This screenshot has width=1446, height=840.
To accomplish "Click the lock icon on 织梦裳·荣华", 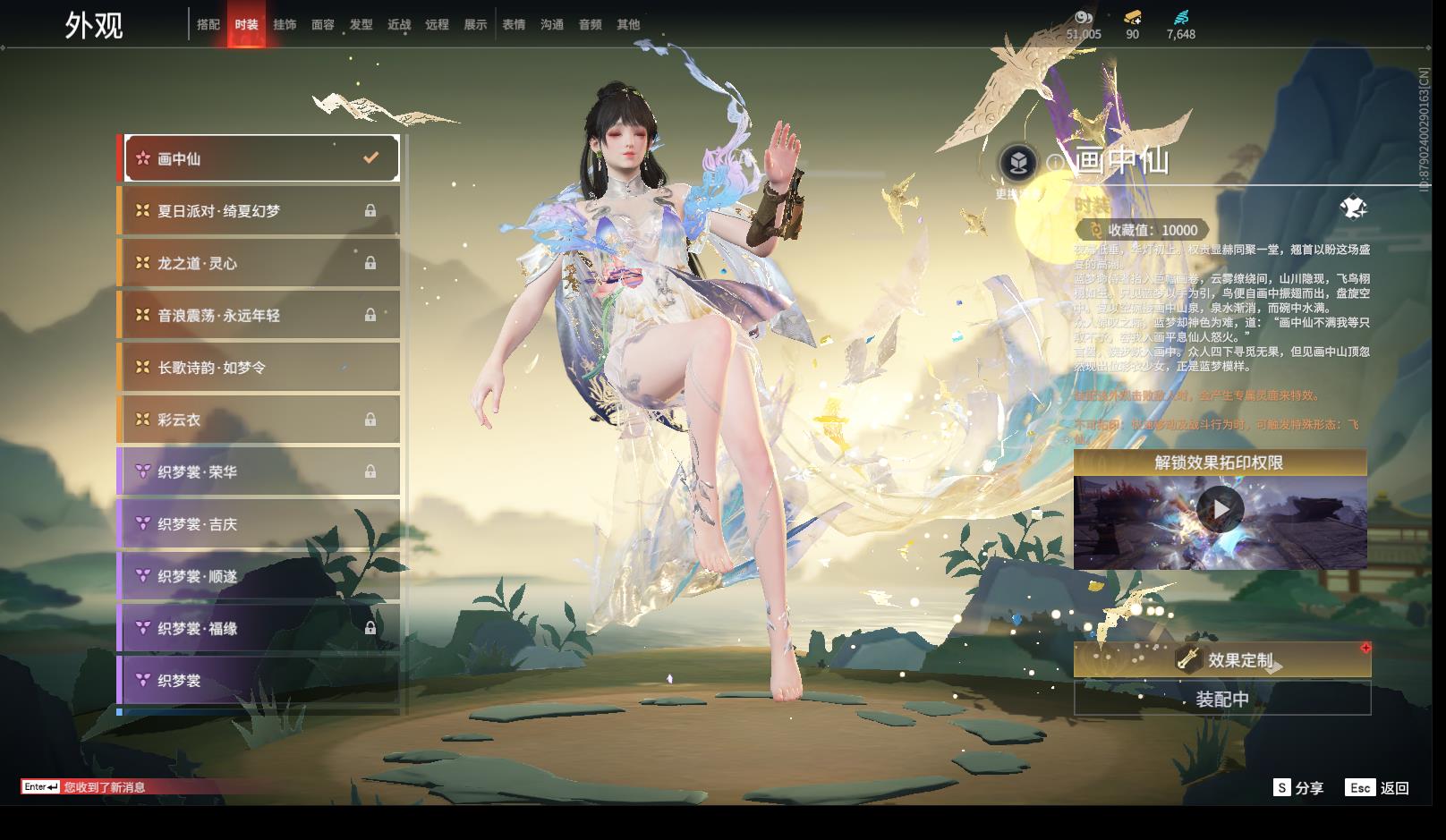I will pos(370,471).
